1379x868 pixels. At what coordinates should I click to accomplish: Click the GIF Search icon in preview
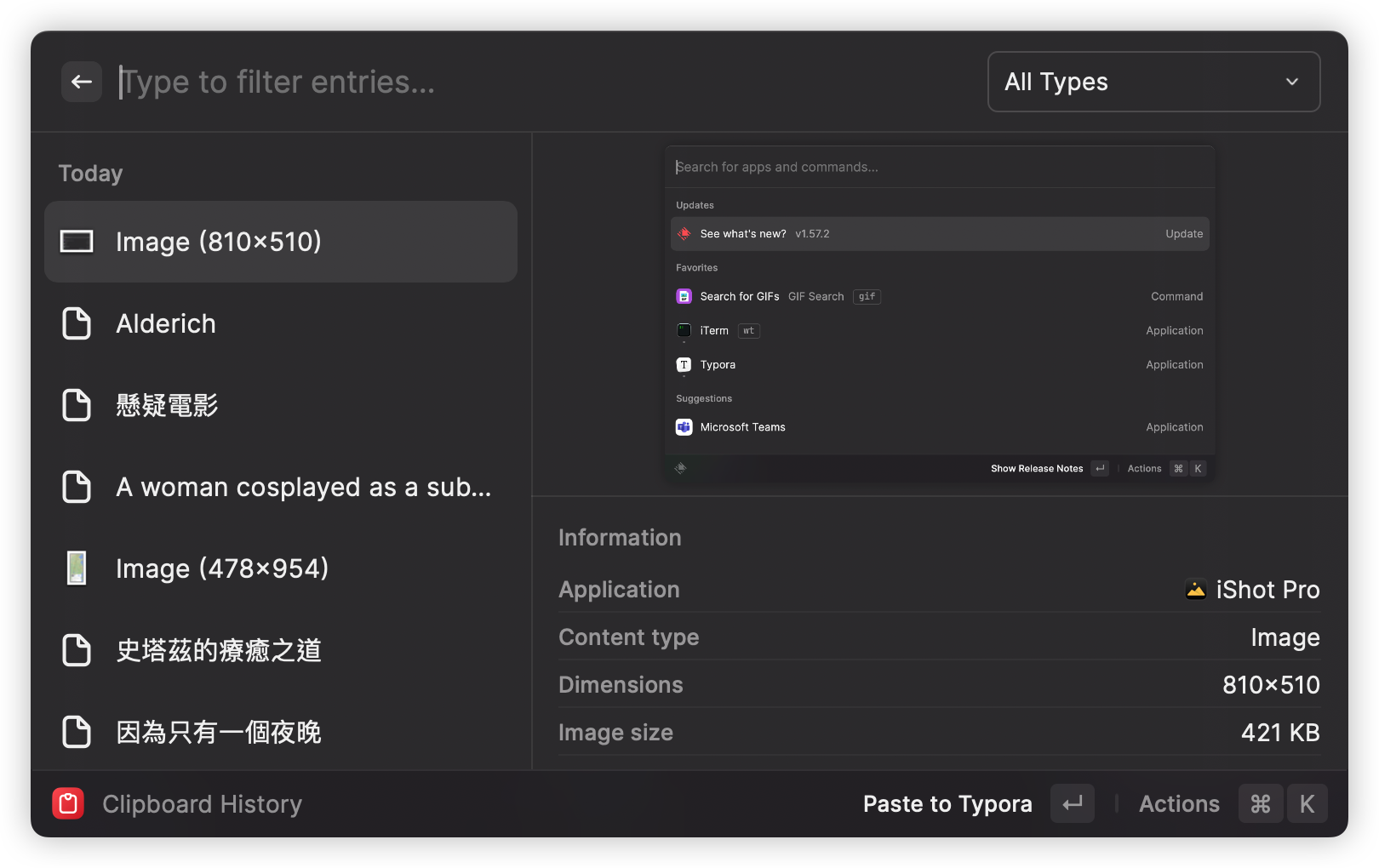pyautogui.click(x=684, y=296)
